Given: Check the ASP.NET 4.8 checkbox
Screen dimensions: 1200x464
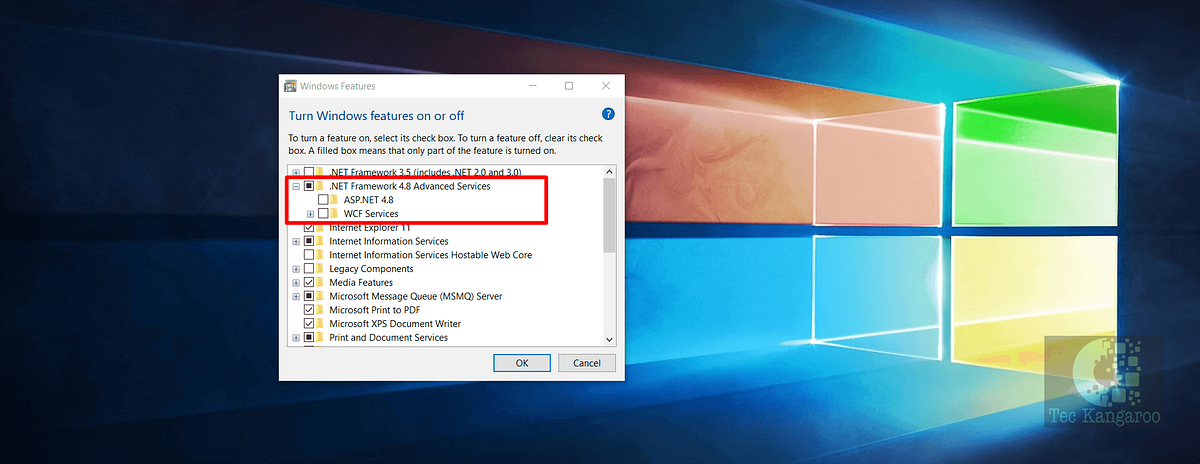Looking at the screenshot, I should point(323,200).
